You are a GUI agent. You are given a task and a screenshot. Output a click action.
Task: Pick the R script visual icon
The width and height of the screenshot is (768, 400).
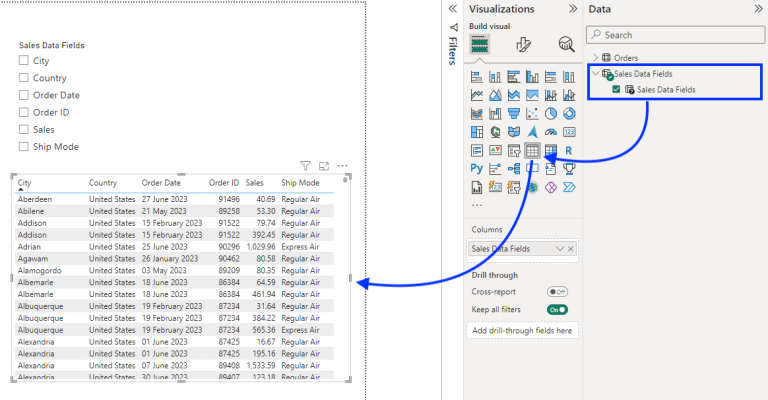569,151
